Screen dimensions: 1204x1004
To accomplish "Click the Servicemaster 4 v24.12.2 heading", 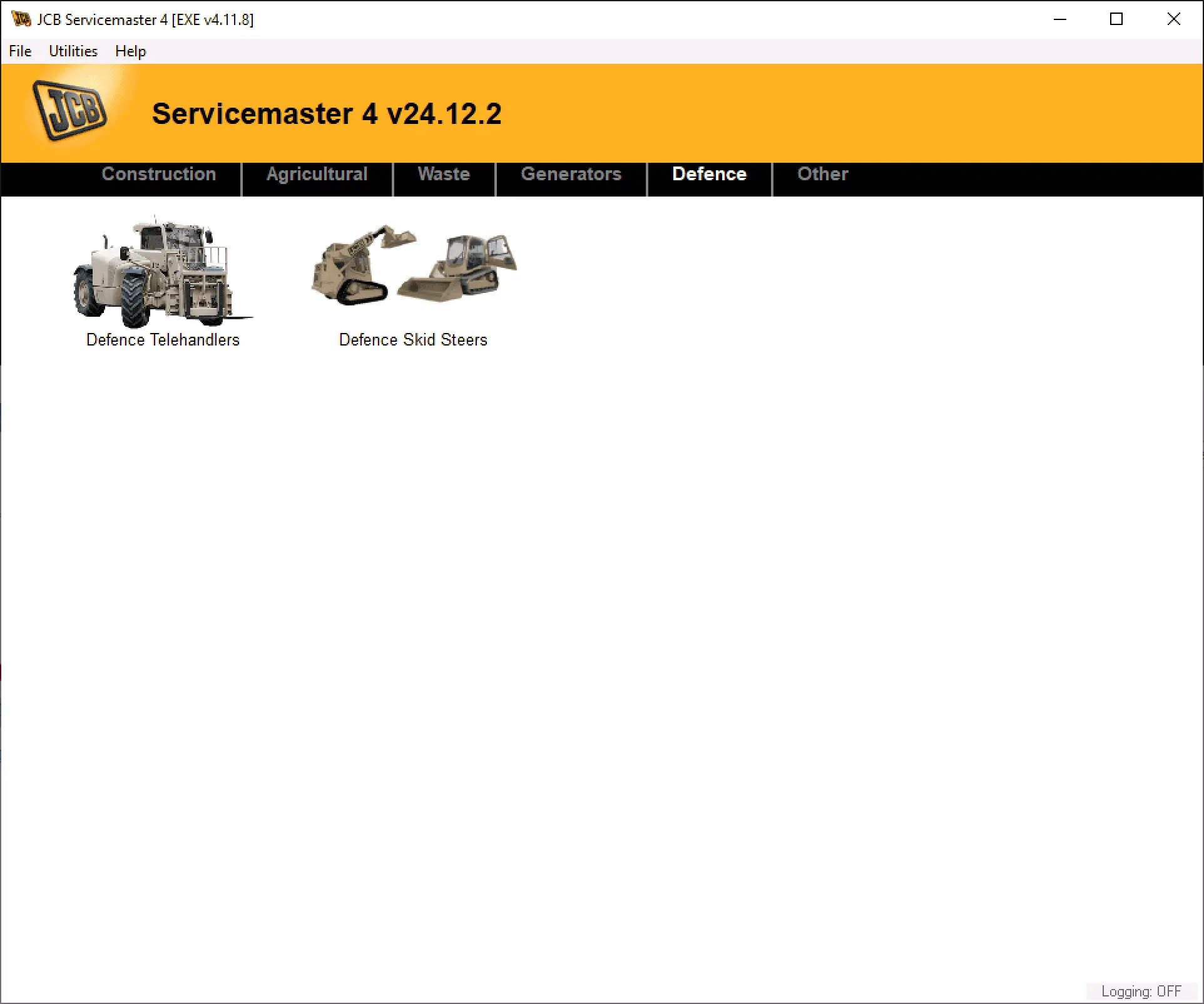I will [327, 114].
